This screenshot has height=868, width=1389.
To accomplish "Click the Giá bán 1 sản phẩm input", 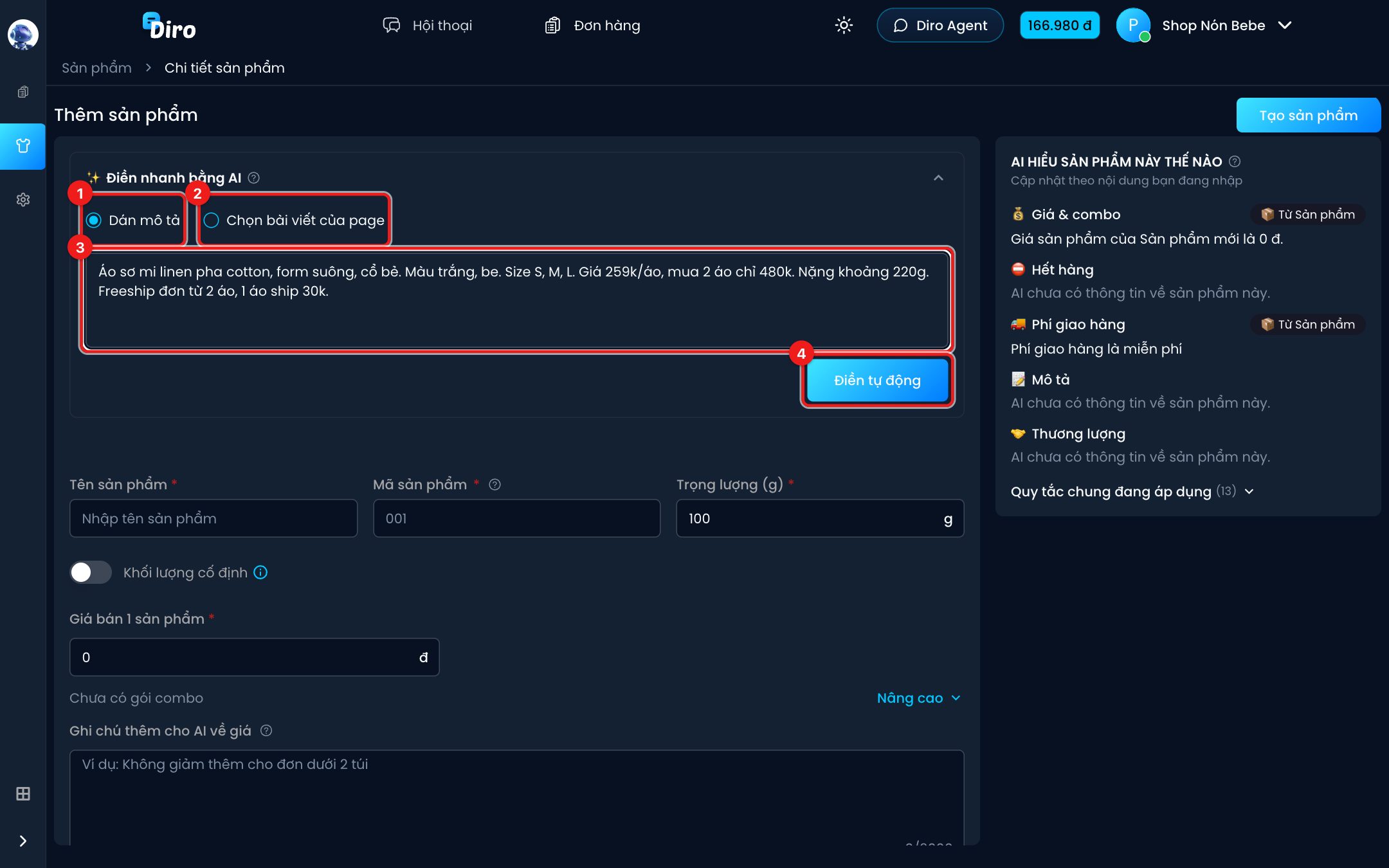I will point(254,657).
